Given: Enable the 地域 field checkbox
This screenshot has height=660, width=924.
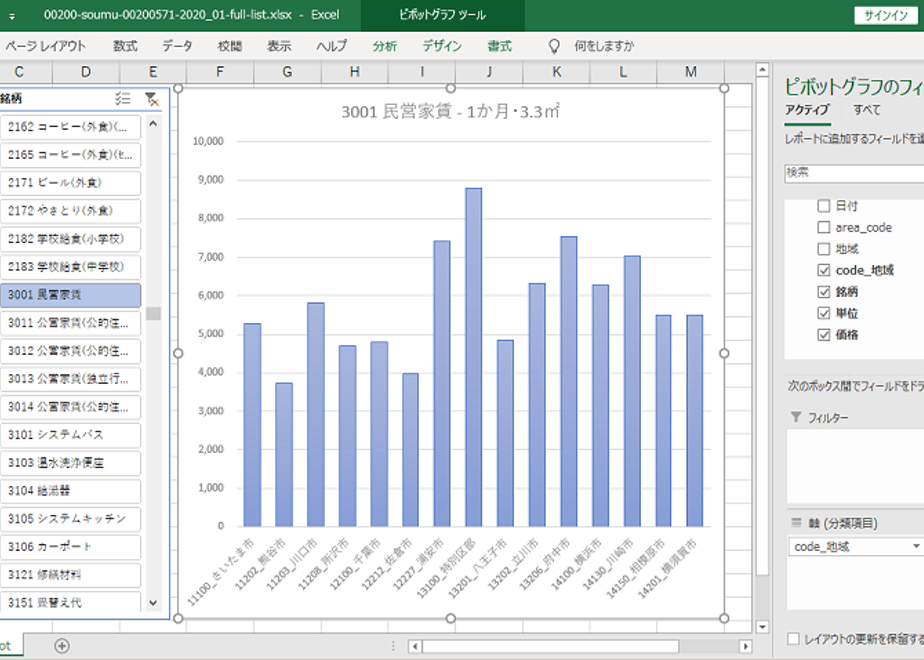Looking at the screenshot, I should tap(824, 249).
